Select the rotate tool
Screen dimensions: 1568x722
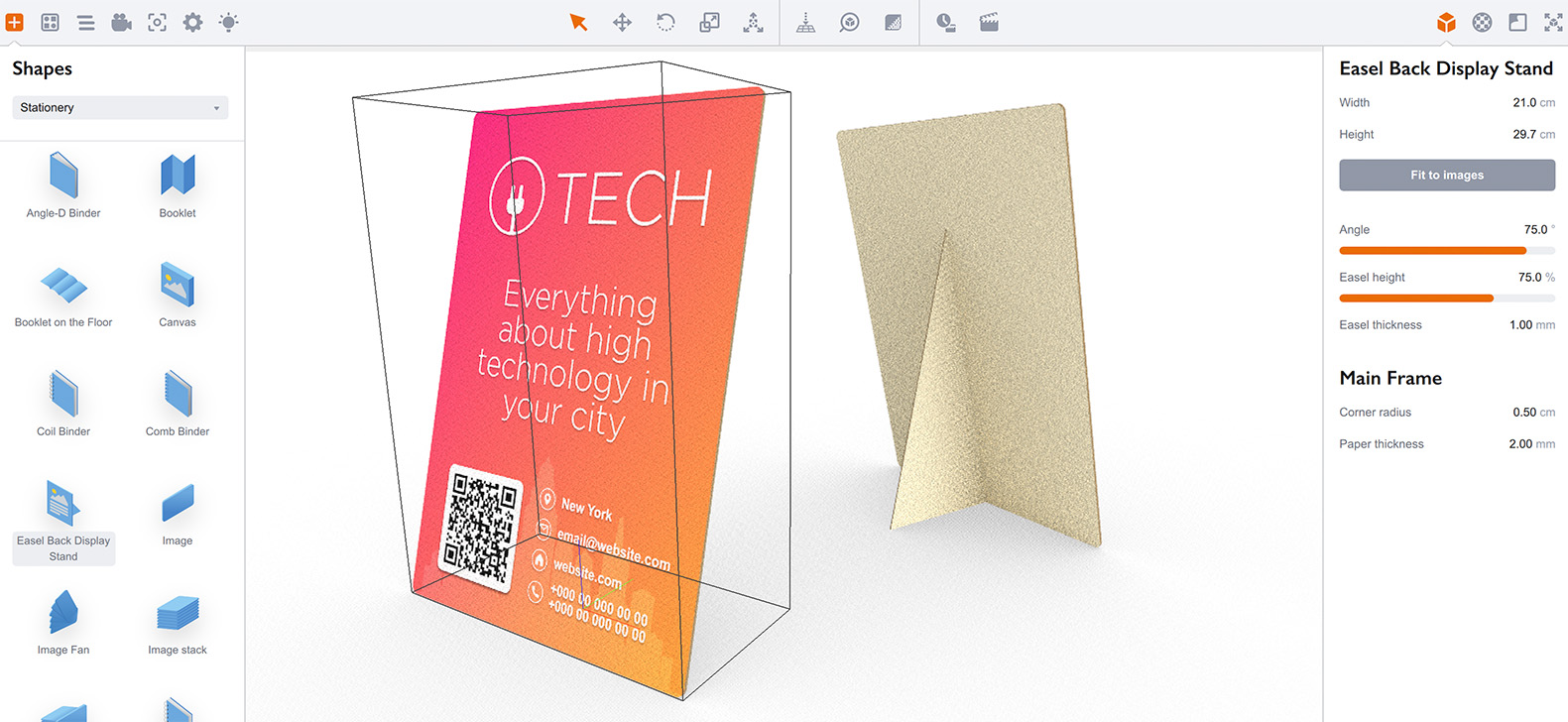(x=665, y=22)
